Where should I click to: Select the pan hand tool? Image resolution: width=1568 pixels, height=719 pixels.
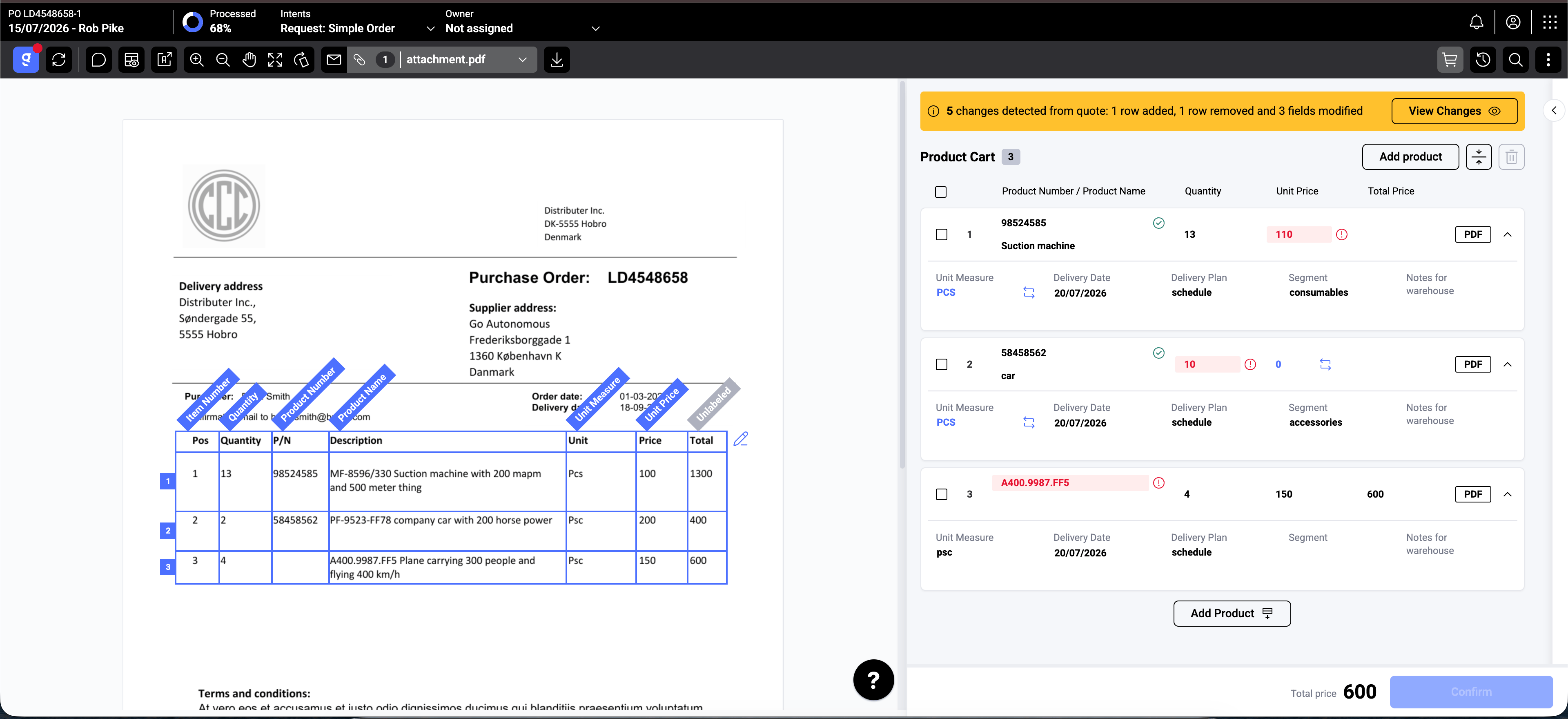pyautogui.click(x=249, y=60)
